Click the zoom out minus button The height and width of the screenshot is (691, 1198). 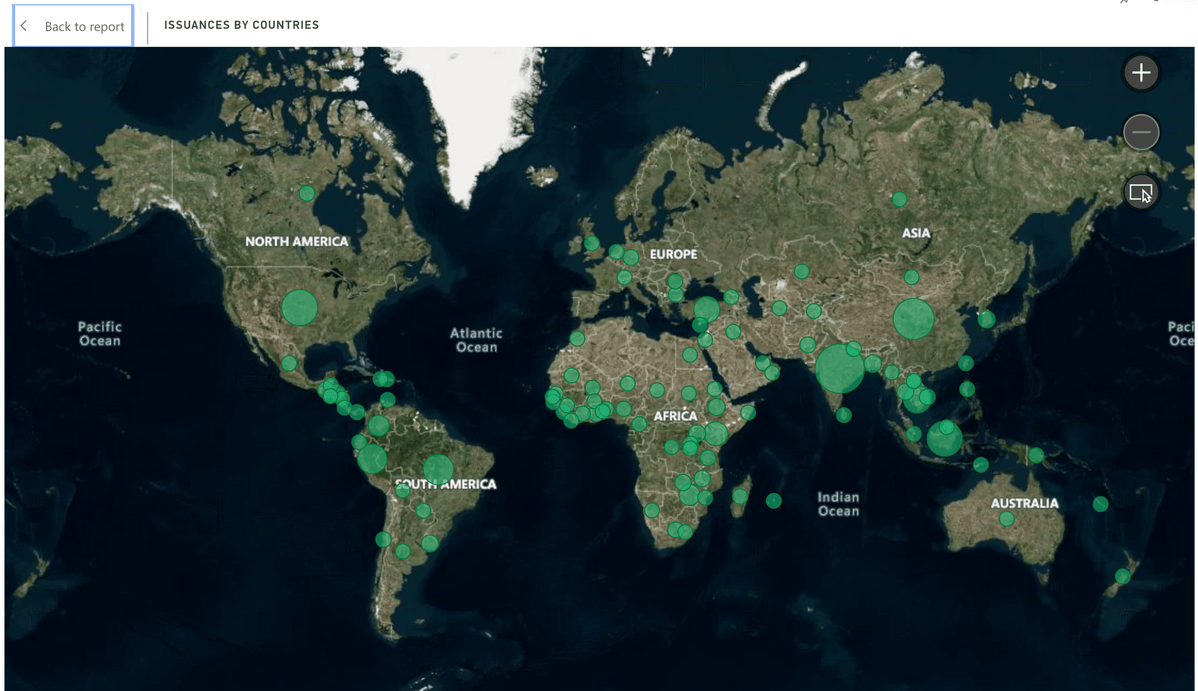1141,132
